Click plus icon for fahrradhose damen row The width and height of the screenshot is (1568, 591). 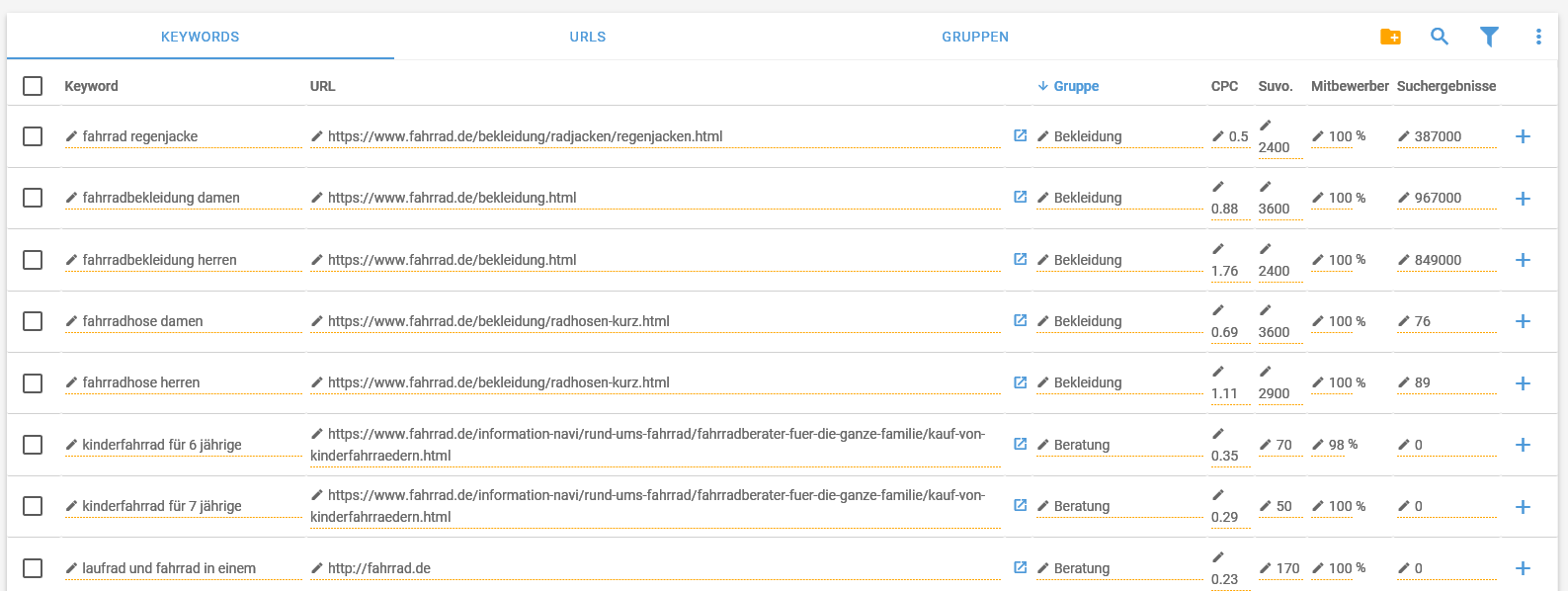point(1523,321)
